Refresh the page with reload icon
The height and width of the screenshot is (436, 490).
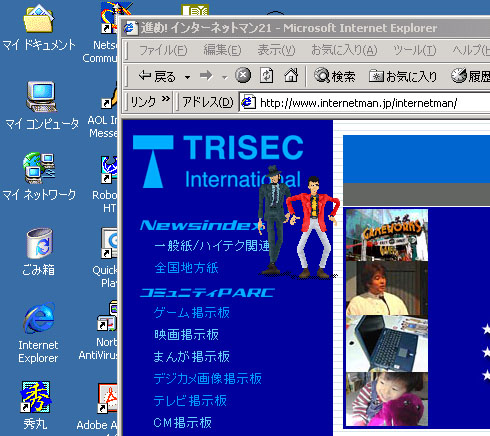(266, 75)
